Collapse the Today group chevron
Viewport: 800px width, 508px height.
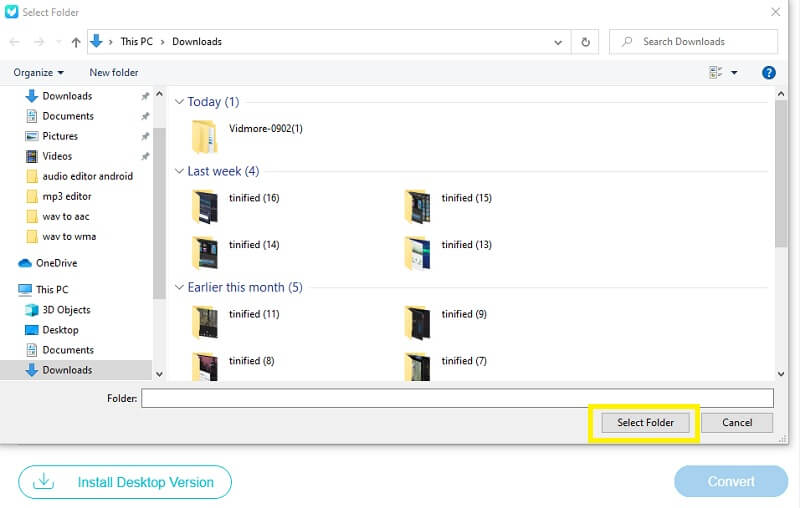tap(180, 102)
